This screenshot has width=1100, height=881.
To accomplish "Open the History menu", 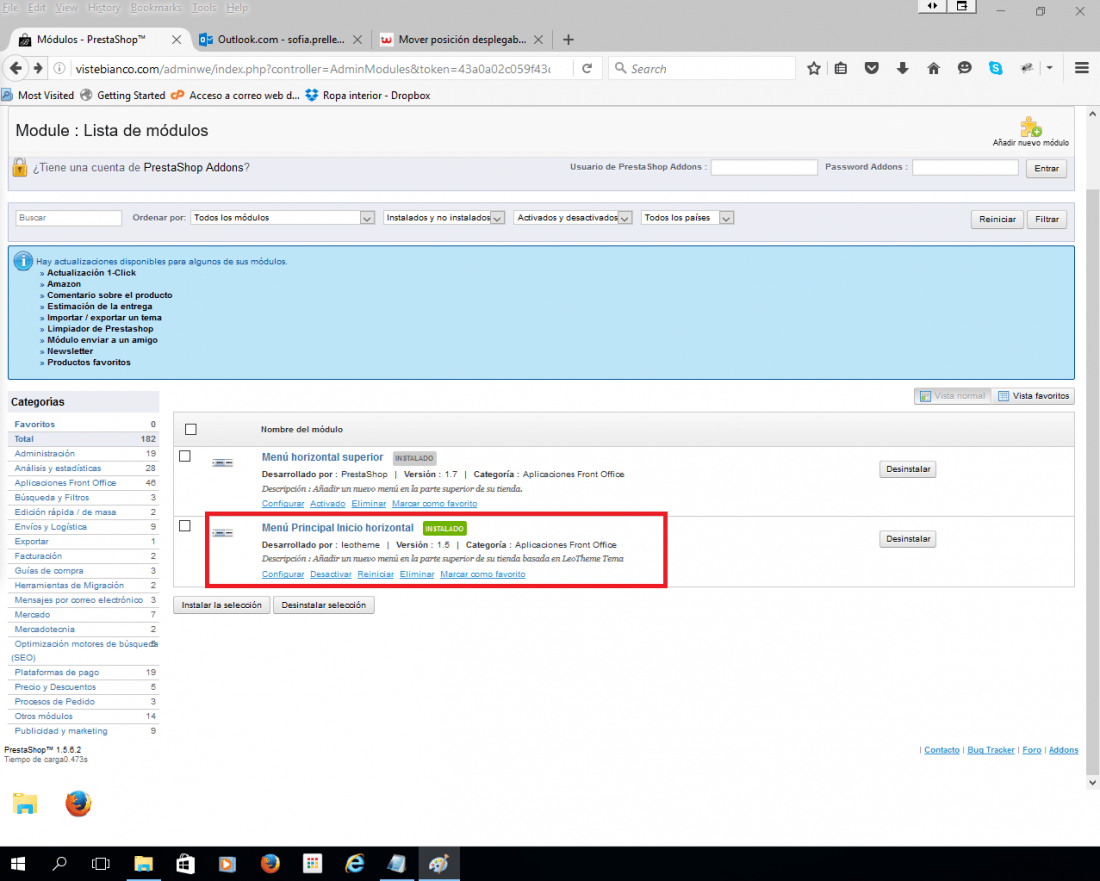I will coord(104,8).
